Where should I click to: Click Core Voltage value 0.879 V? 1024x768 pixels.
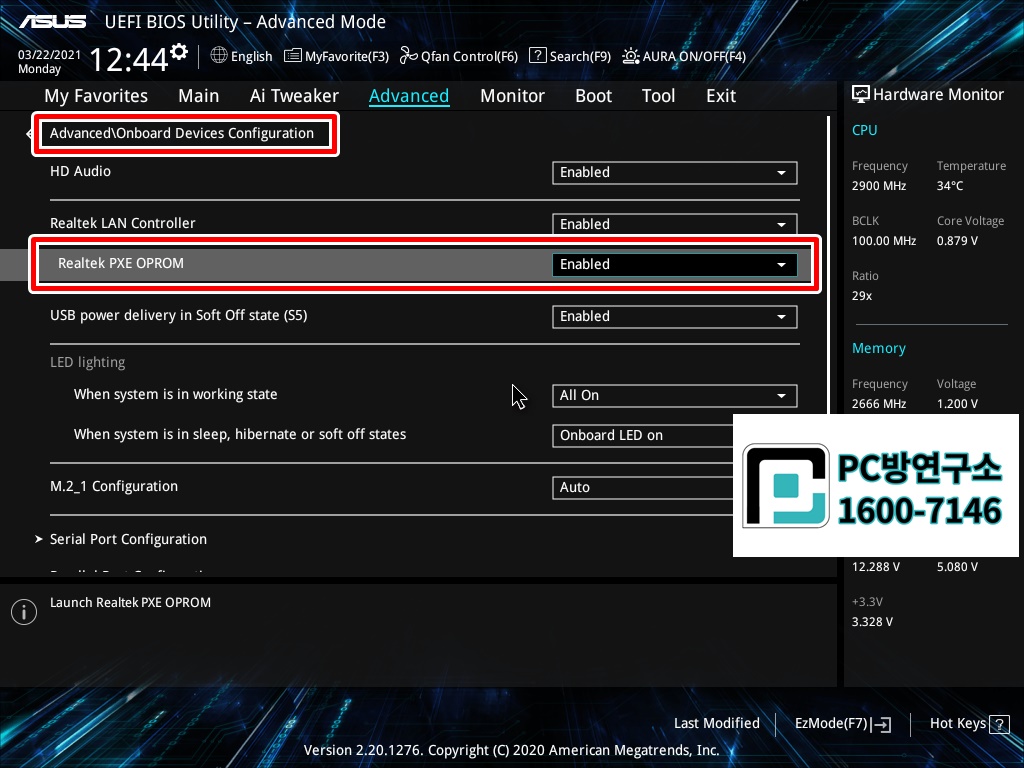click(x=957, y=241)
